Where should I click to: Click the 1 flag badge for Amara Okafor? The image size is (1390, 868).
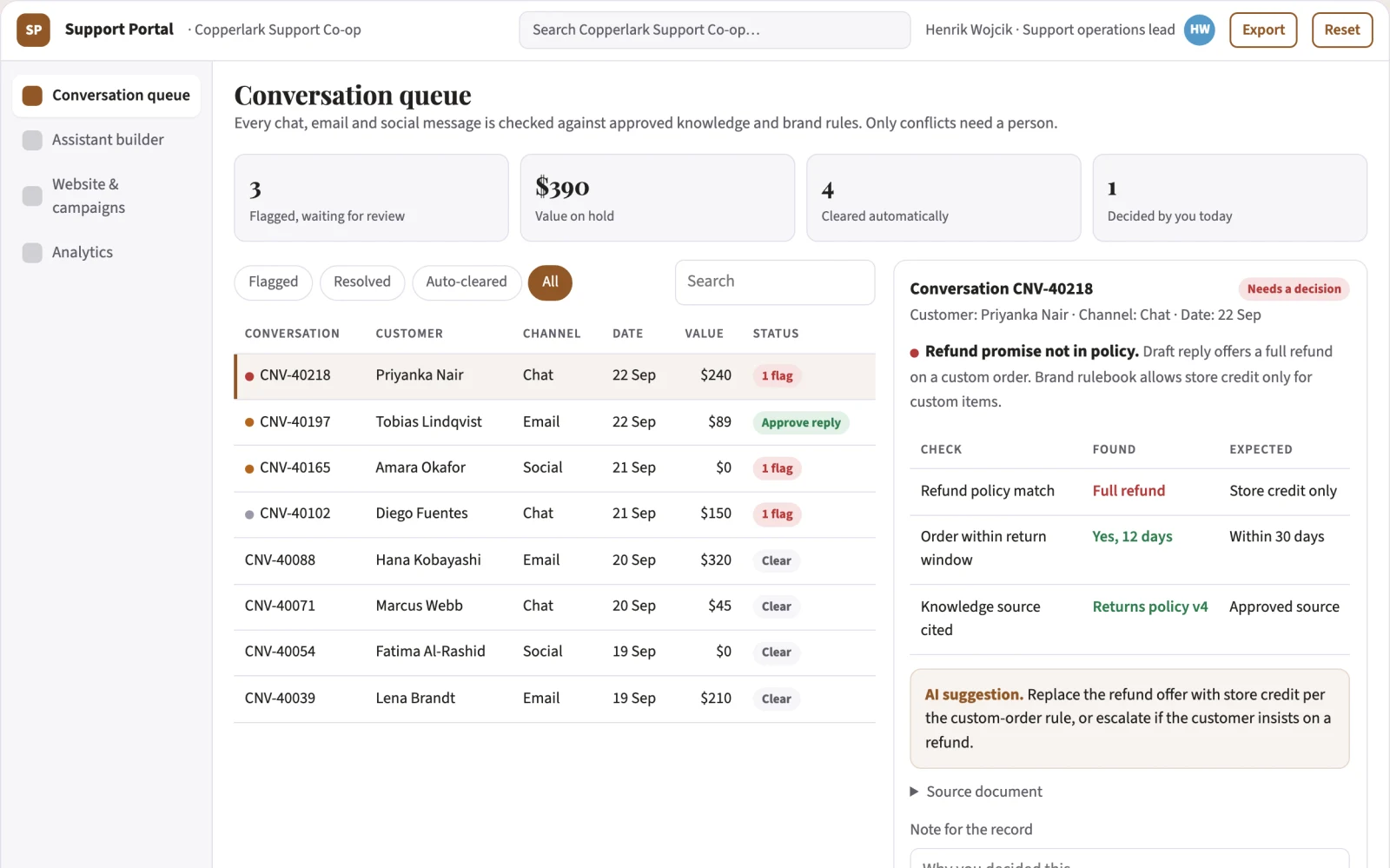(x=778, y=468)
